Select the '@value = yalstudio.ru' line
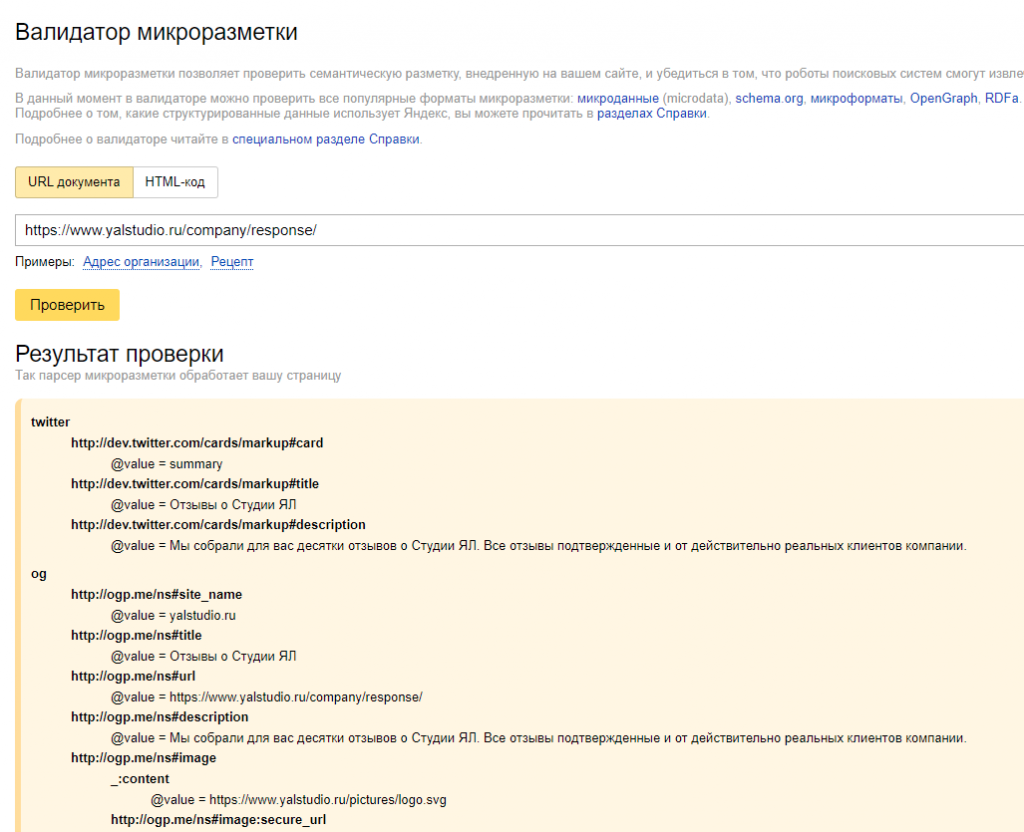The width and height of the screenshot is (1024, 832). (173, 615)
